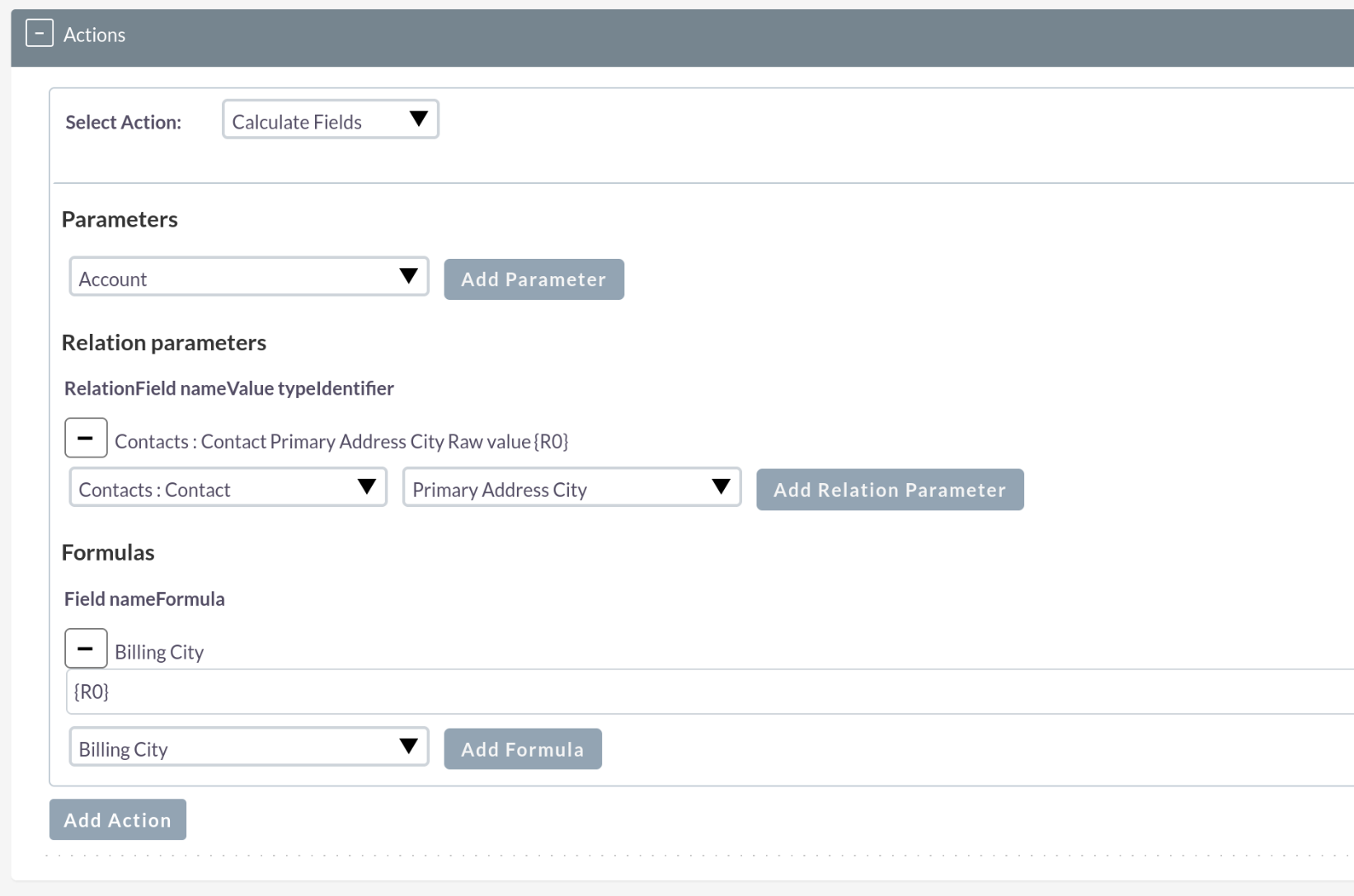Image resolution: width=1354 pixels, height=896 pixels.
Task: Click the Add Formula button
Action: [523, 749]
